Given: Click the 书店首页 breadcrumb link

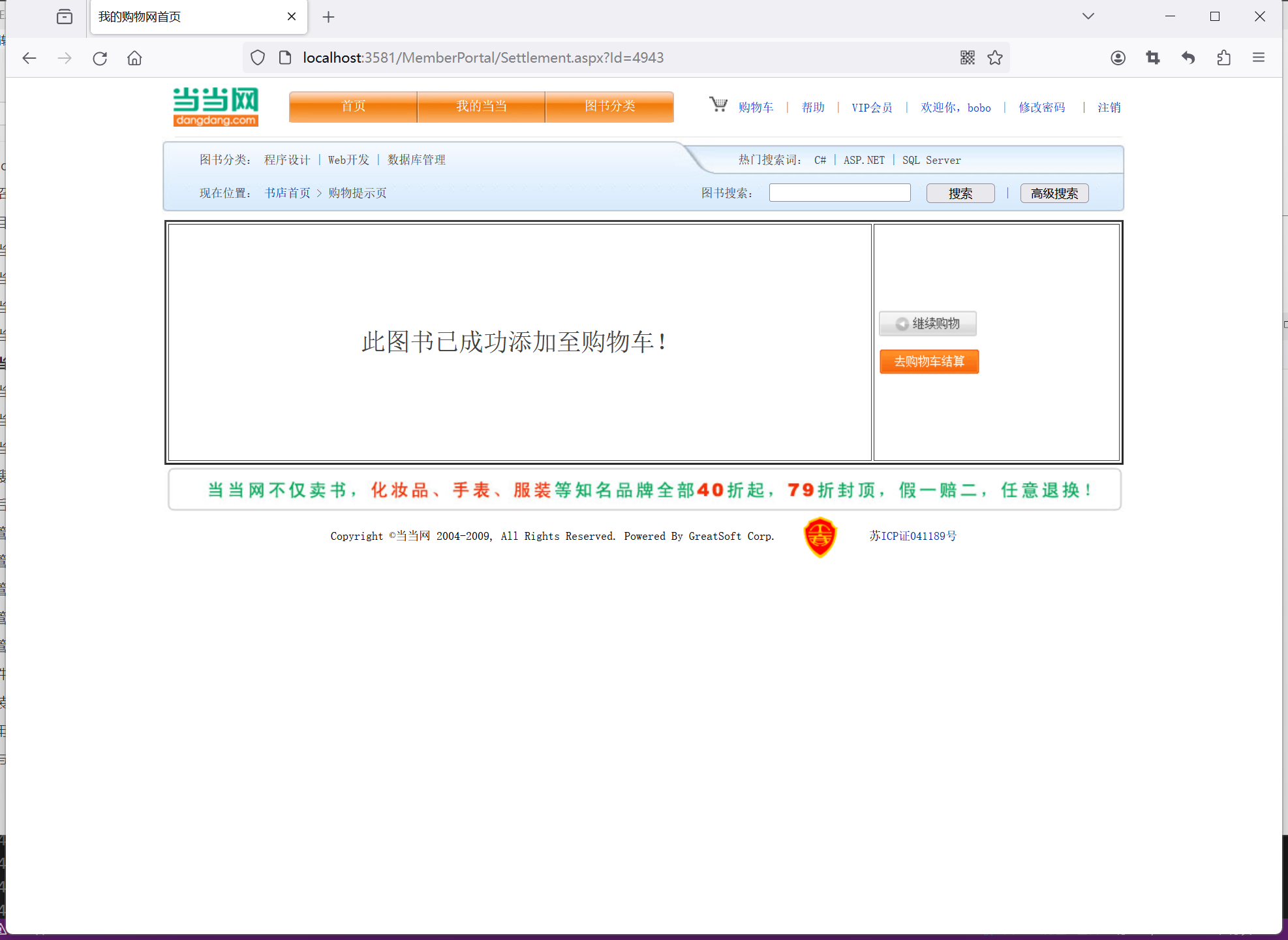Looking at the screenshot, I should click(x=287, y=193).
